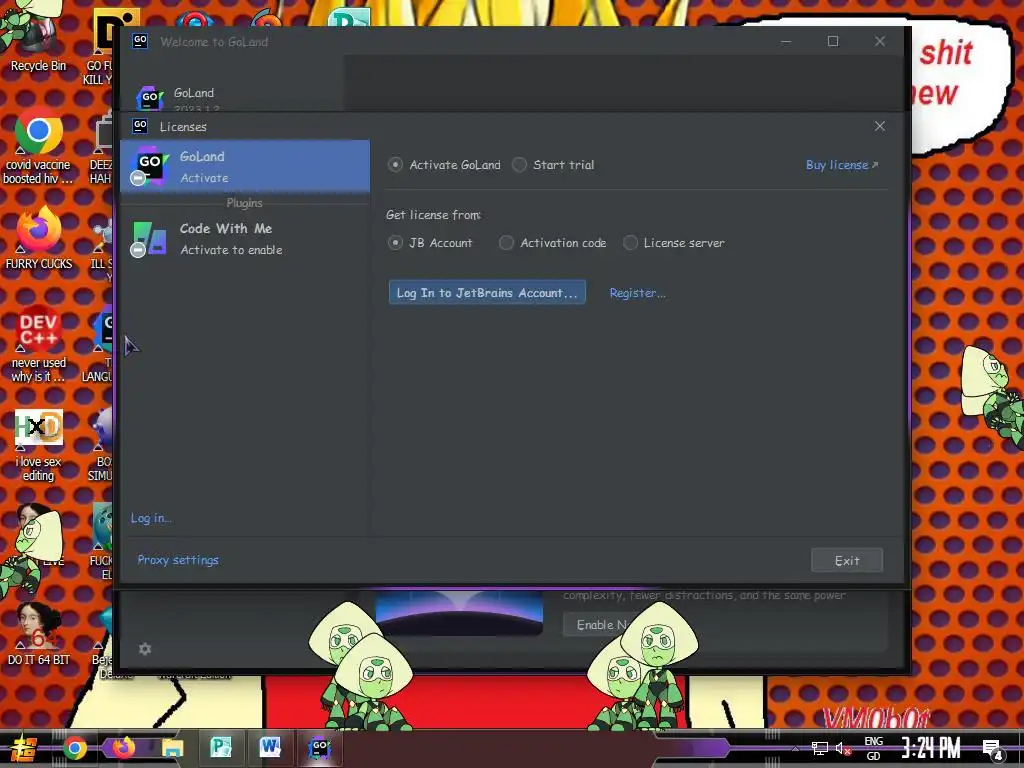Click the GoLand icon in Licenses title bar
Image resolution: width=1024 pixels, height=768 pixels.
pyautogui.click(x=140, y=125)
